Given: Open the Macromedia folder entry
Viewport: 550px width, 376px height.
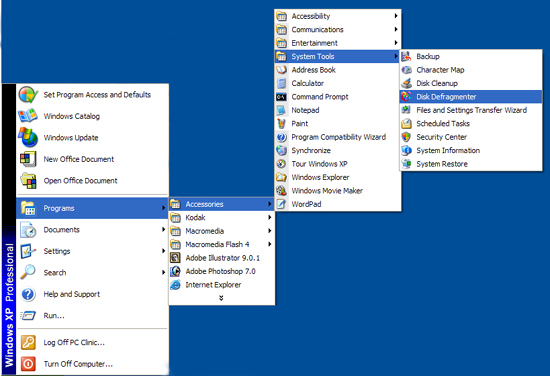Looking at the screenshot, I should coord(221,231).
